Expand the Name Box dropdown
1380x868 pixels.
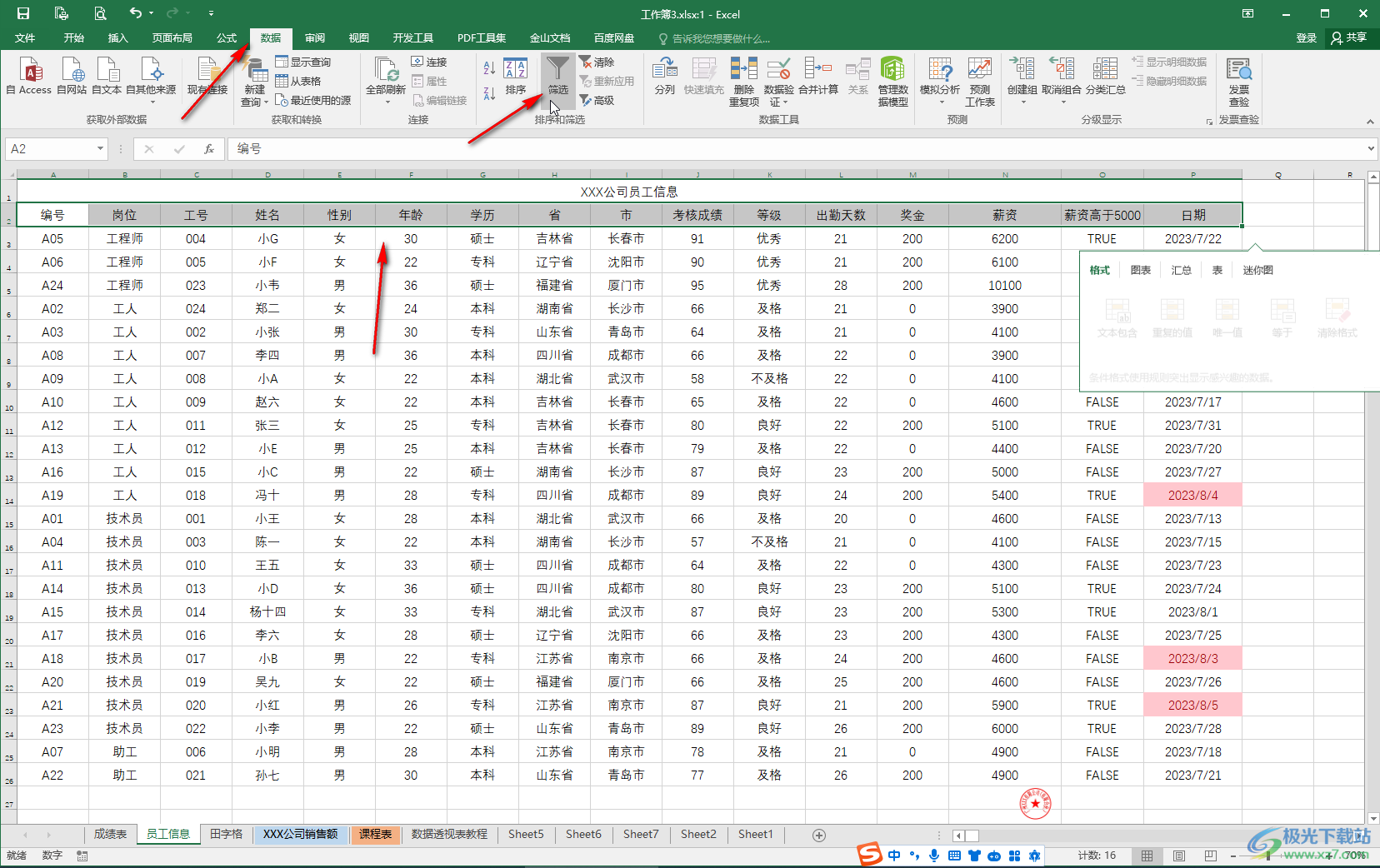[100, 148]
